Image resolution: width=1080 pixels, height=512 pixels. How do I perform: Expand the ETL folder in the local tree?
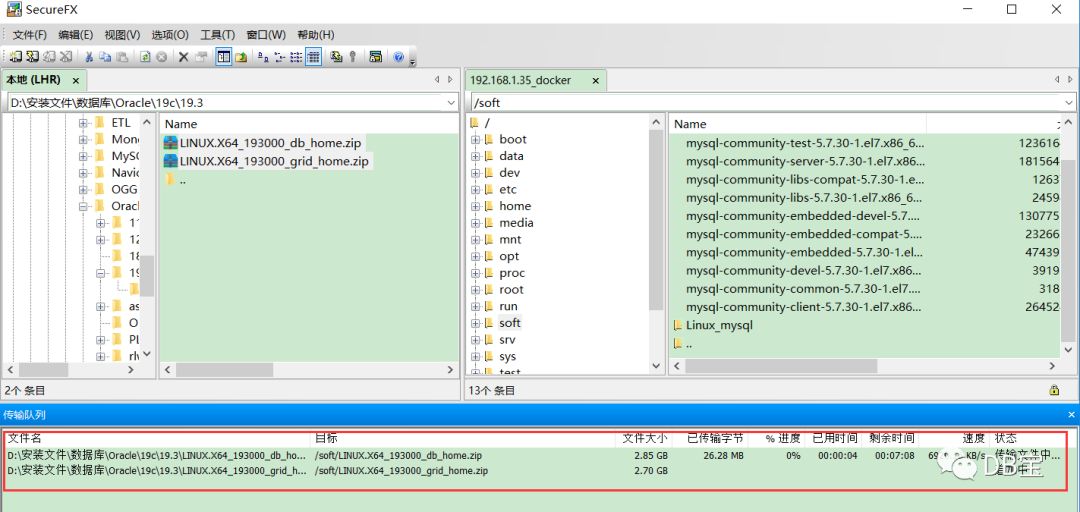84,123
